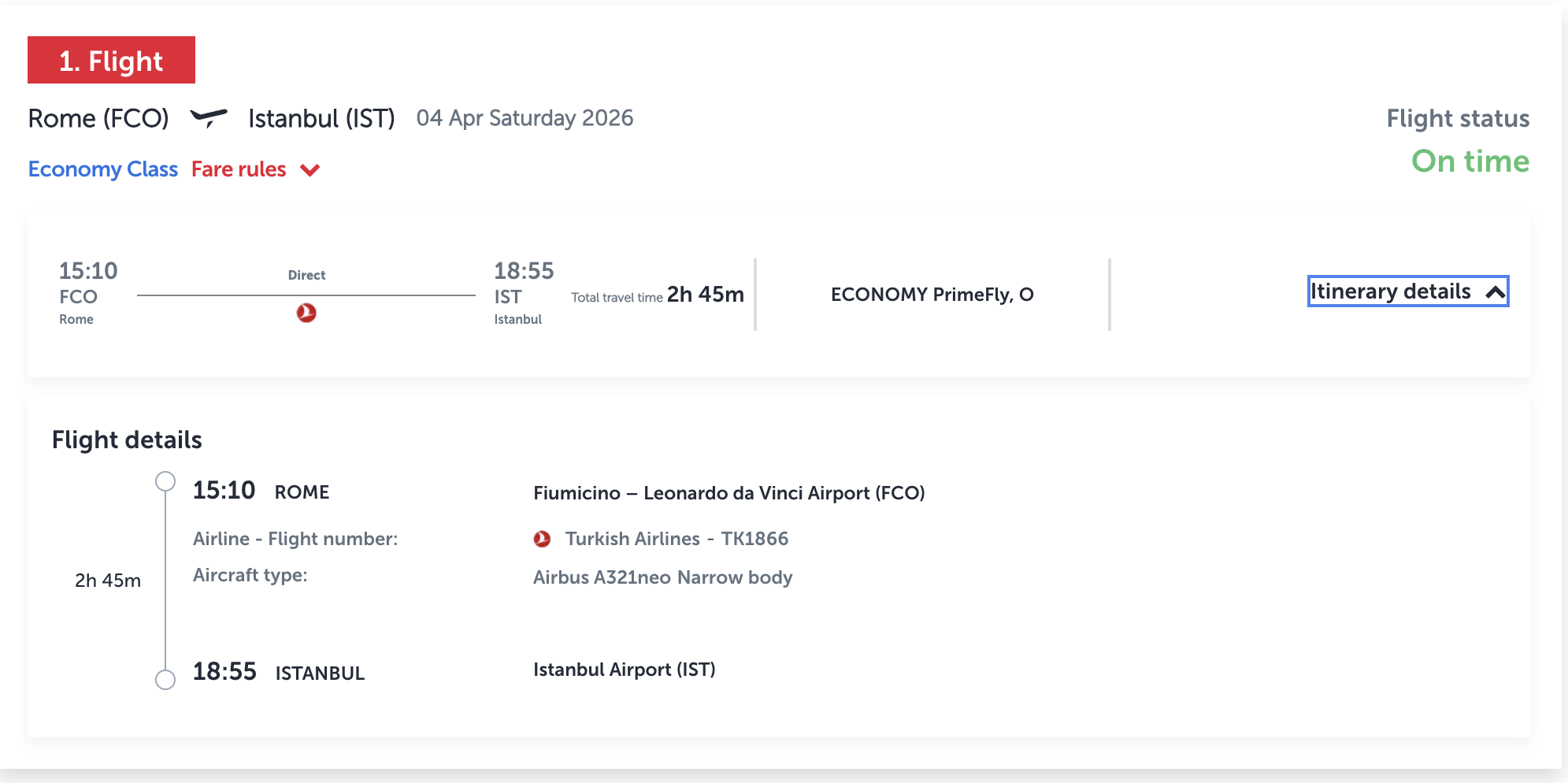
Task: Click the Flight details heading
Action: (127, 440)
